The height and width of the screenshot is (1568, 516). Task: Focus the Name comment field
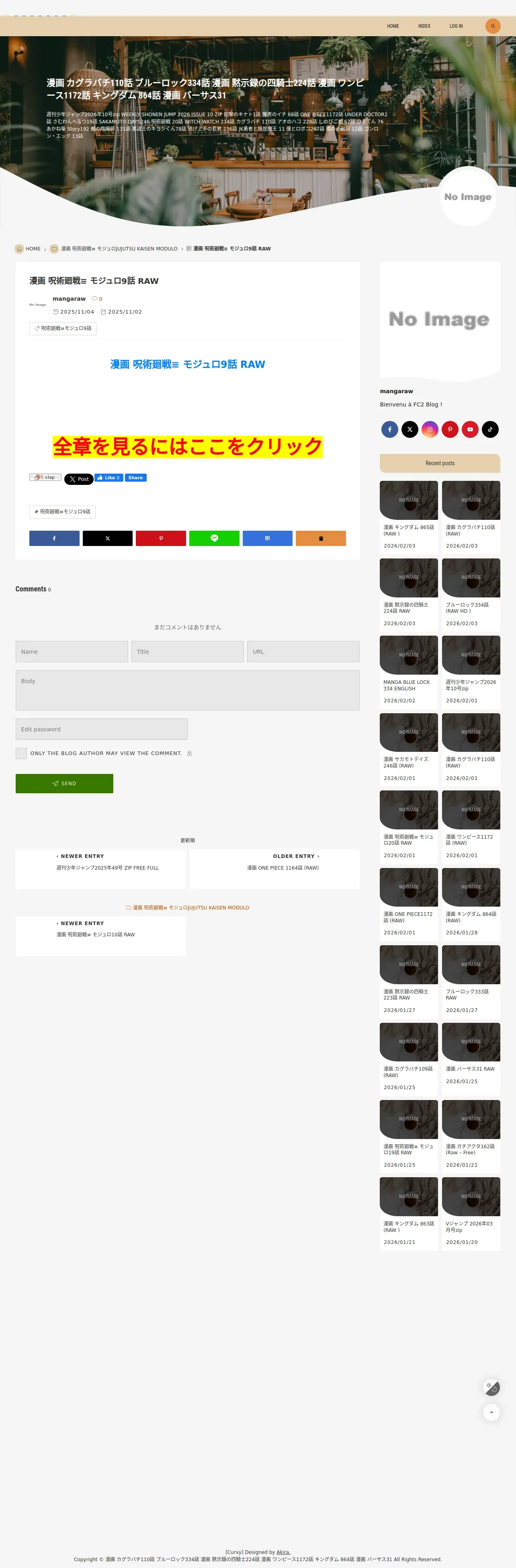[x=72, y=651]
